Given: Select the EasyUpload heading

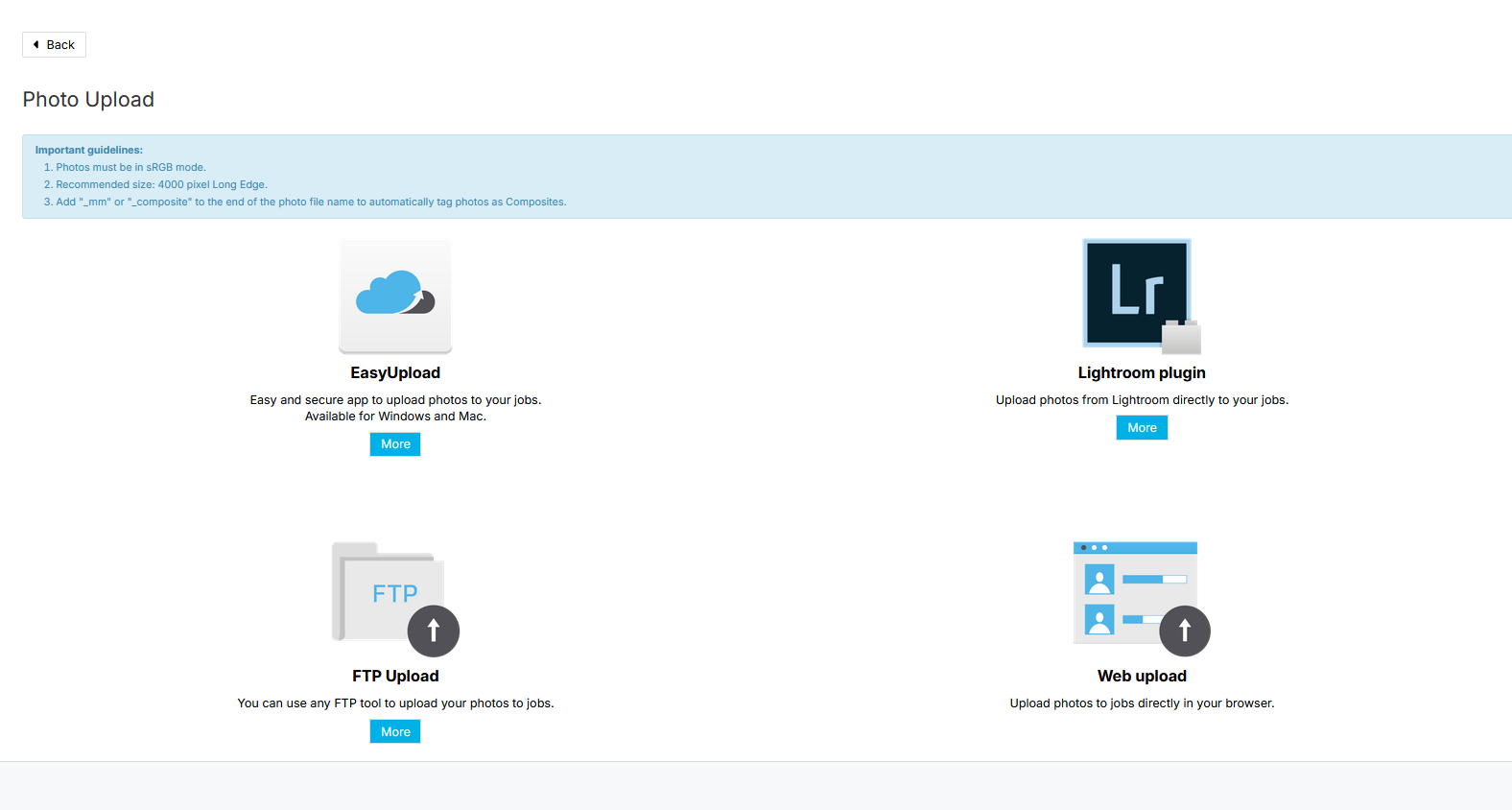Looking at the screenshot, I should point(395,373).
